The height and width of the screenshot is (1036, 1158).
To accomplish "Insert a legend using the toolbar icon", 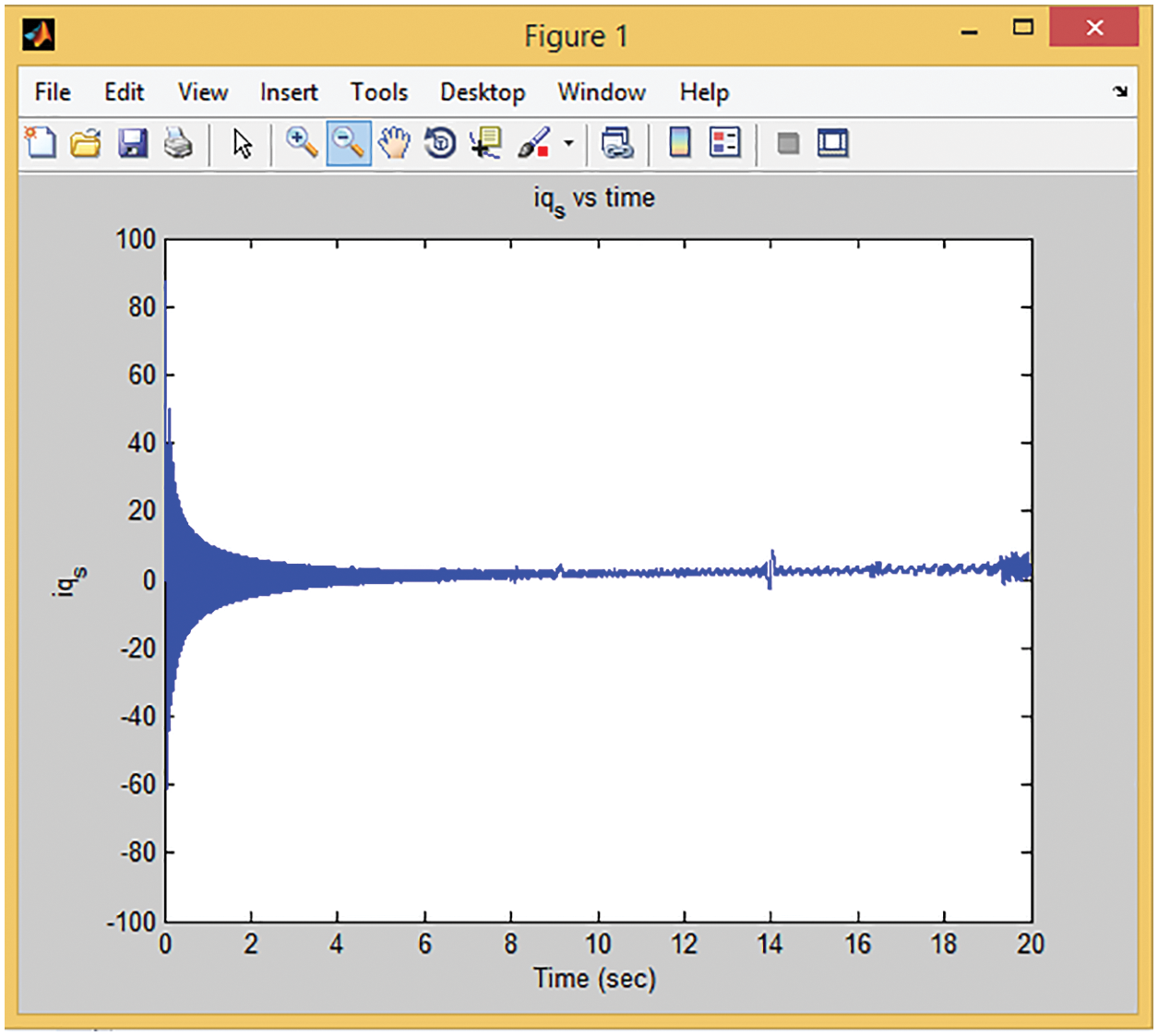I will pos(725,143).
